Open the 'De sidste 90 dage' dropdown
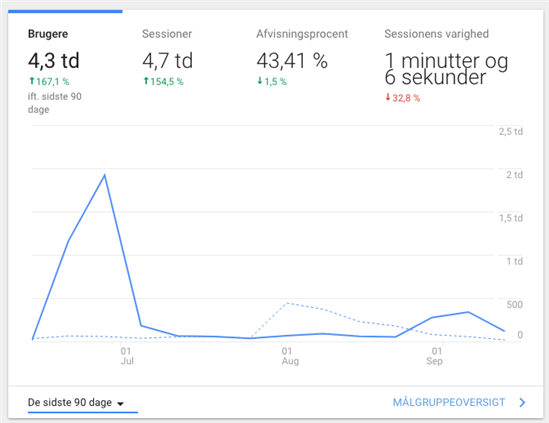549x423 pixels. coord(83,403)
